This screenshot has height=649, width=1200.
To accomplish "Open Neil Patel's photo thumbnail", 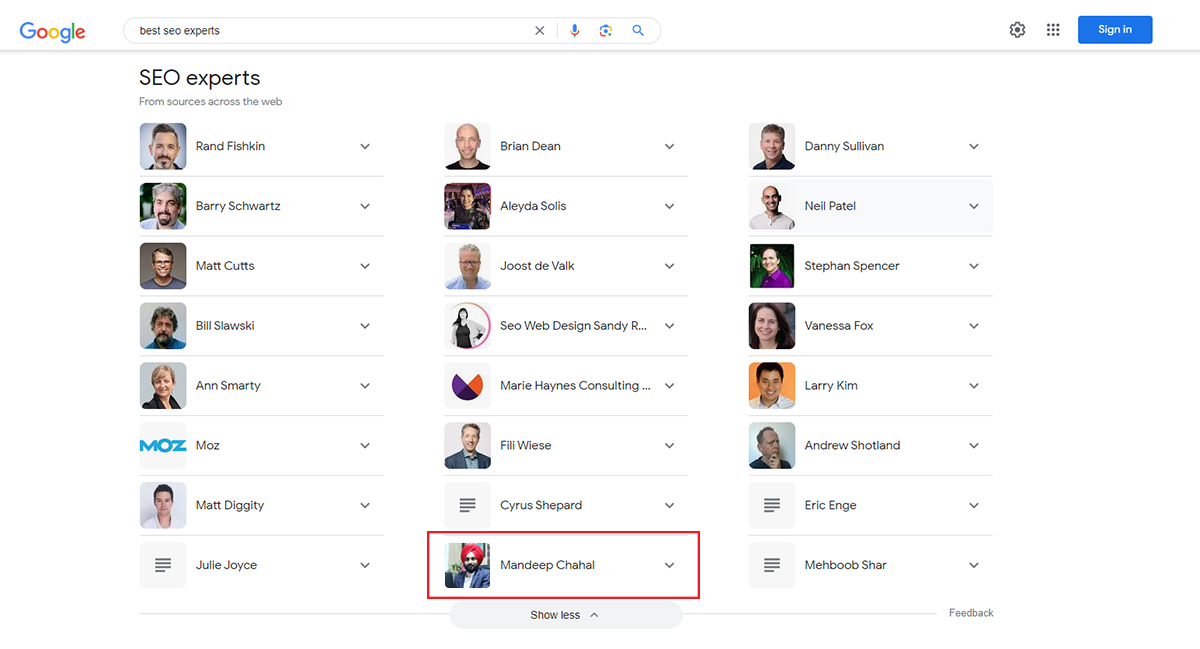I will (772, 206).
